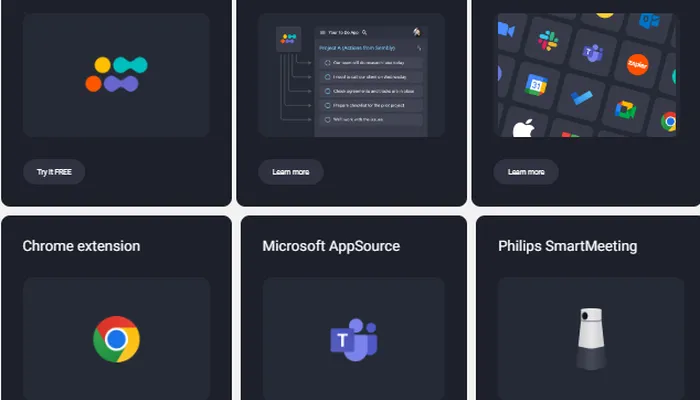Open the Chrome extension heading
Image resolution: width=700 pixels, height=400 pixels.
(x=81, y=246)
